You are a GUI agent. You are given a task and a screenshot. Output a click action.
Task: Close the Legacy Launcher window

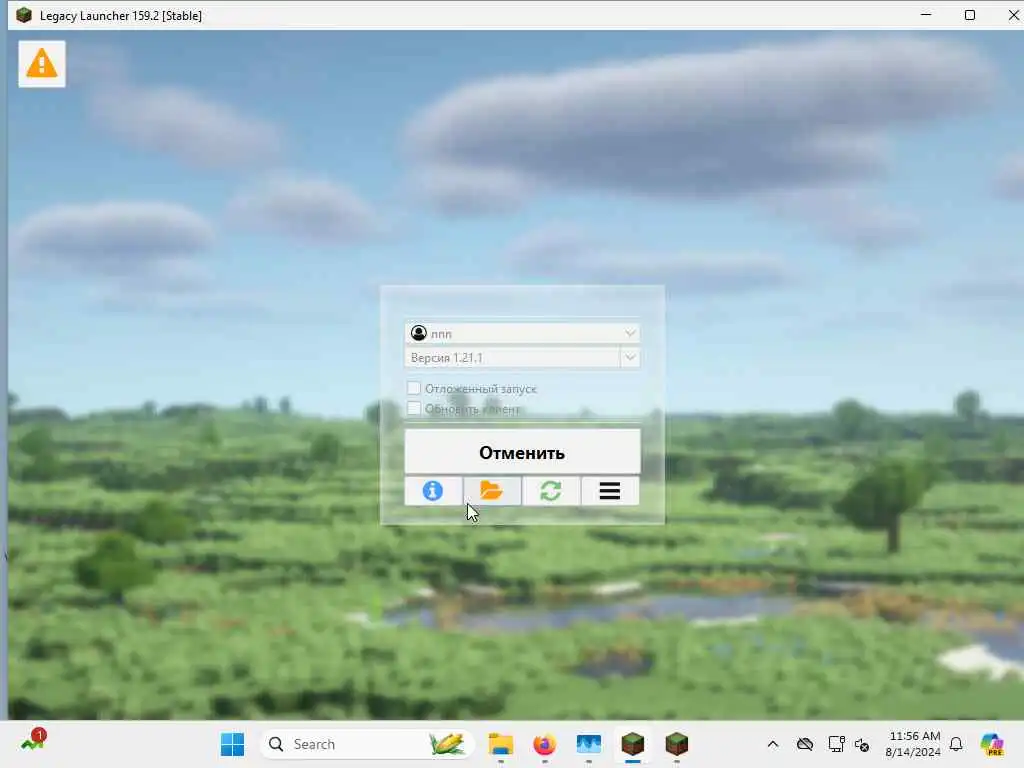pos(1014,14)
